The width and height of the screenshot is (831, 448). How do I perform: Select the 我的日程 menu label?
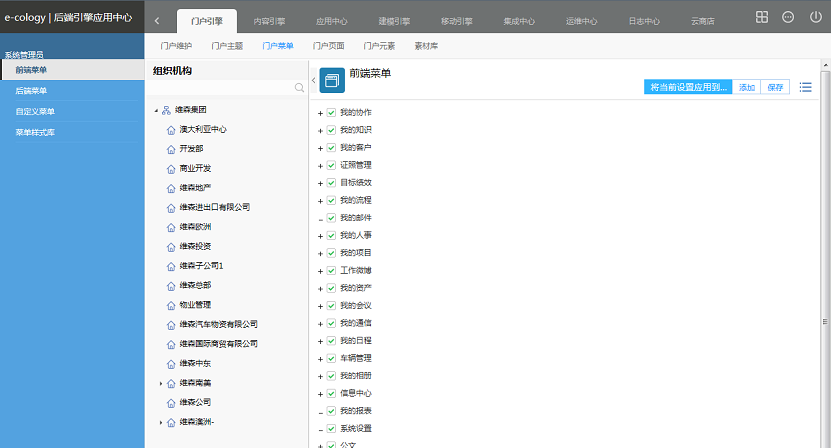click(356, 341)
